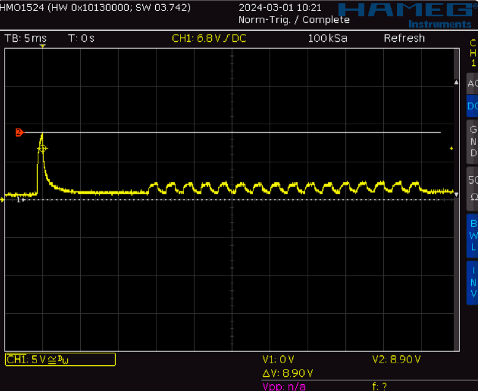Click the Norm-Trig. / Complete status text

294,20
